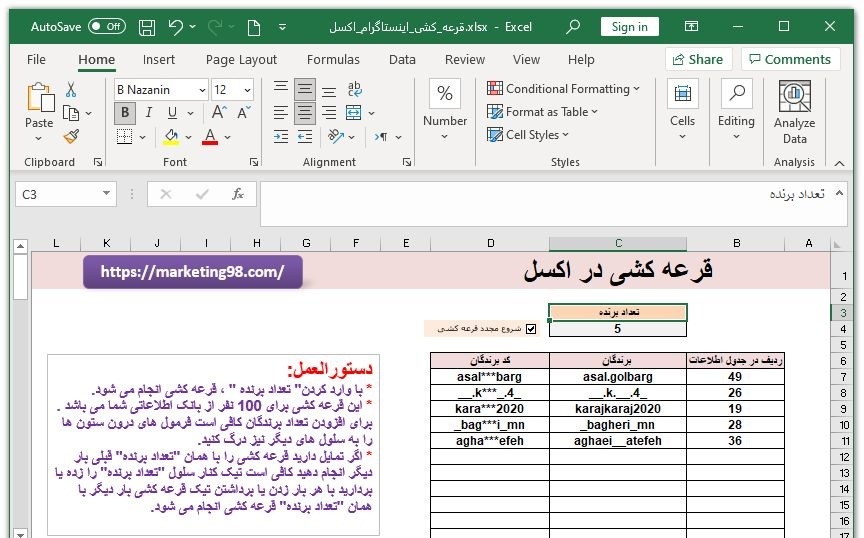
Task: Undo the last action
Action: 176,26
